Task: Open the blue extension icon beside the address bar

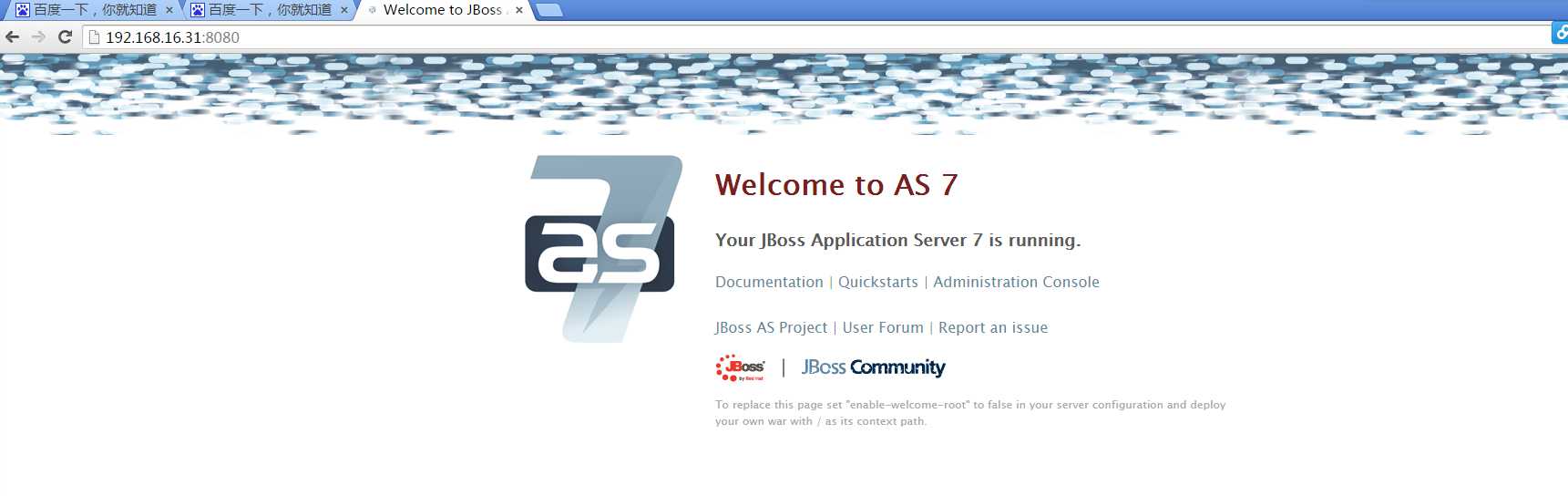Action: coord(1560,32)
